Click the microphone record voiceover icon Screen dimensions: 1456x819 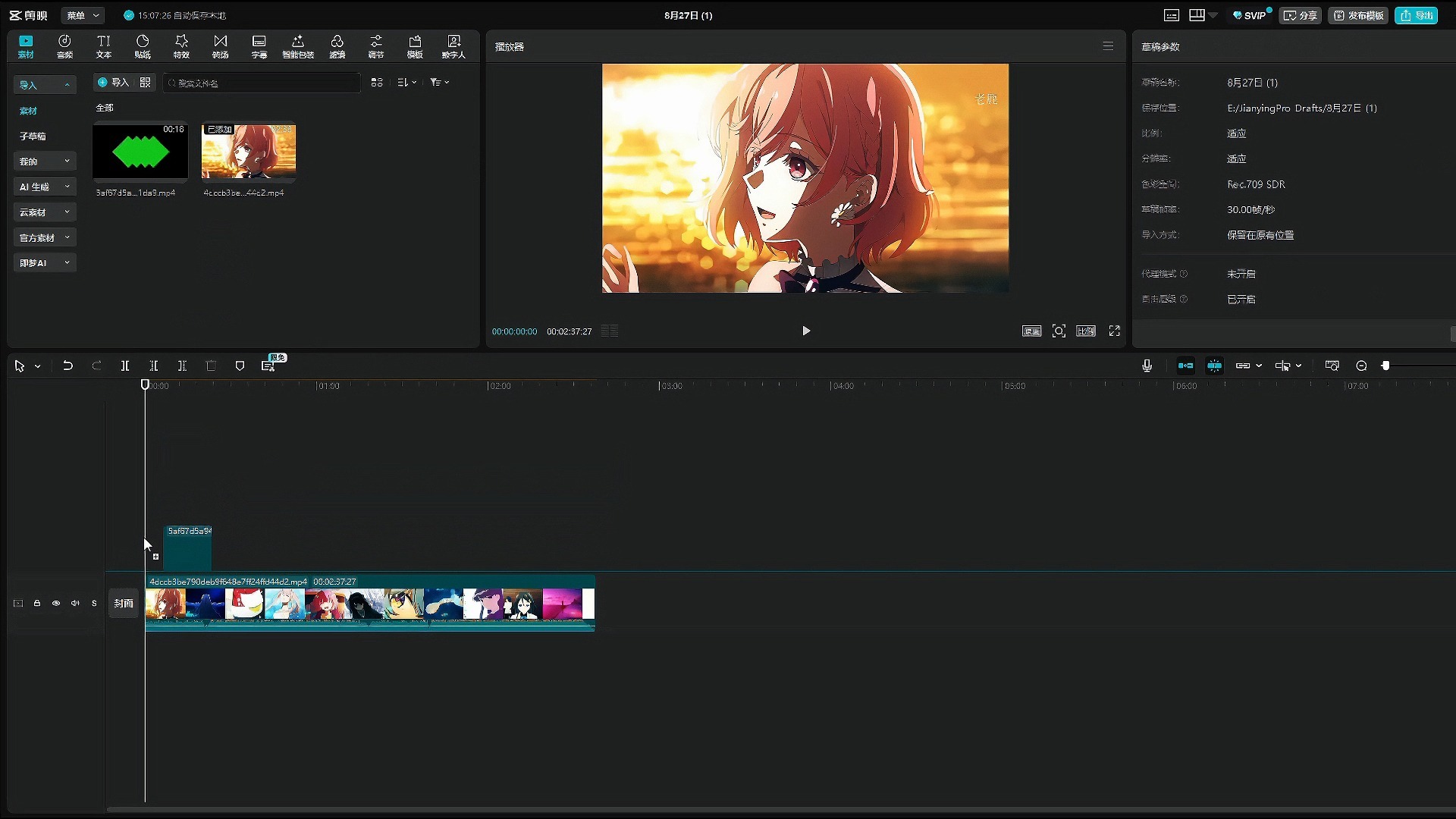pos(1147,366)
